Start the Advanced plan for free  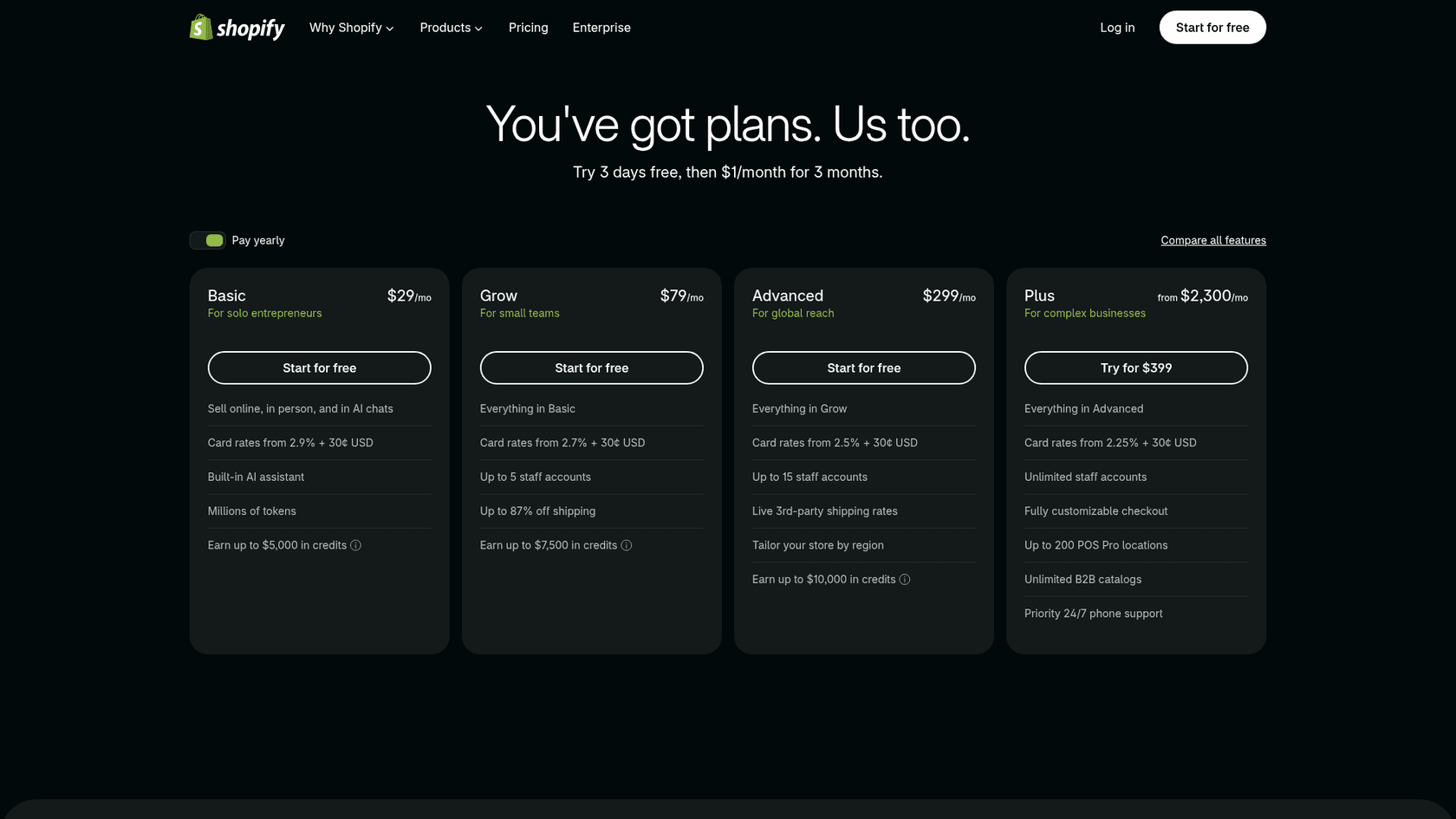864,367
